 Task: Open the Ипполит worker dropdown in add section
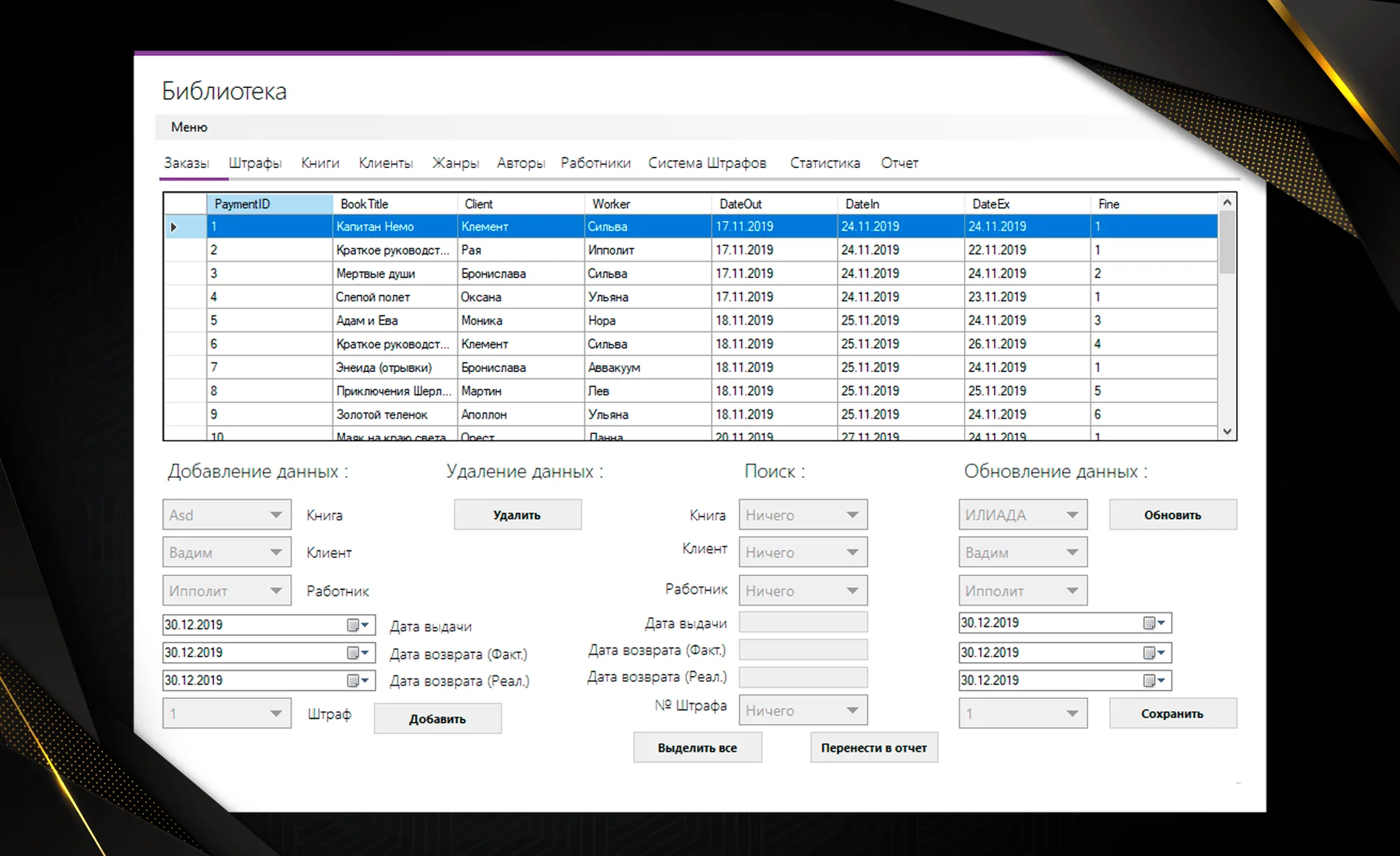tap(226, 591)
